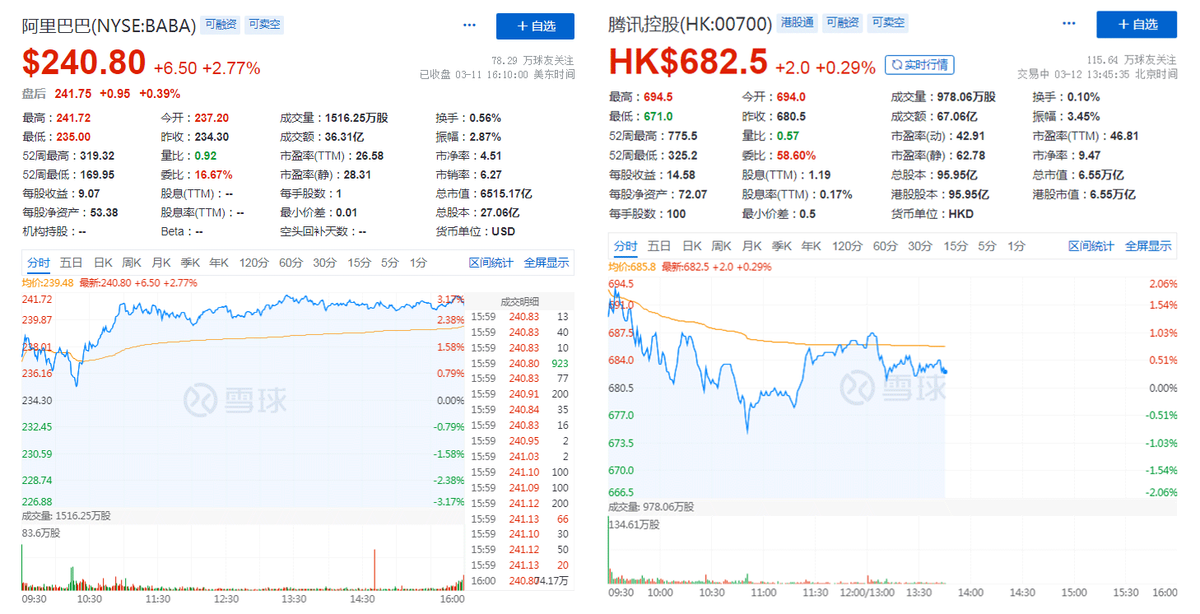
Task: Add Tencent to watchlist with +自选
Action: tap(1135, 24)
